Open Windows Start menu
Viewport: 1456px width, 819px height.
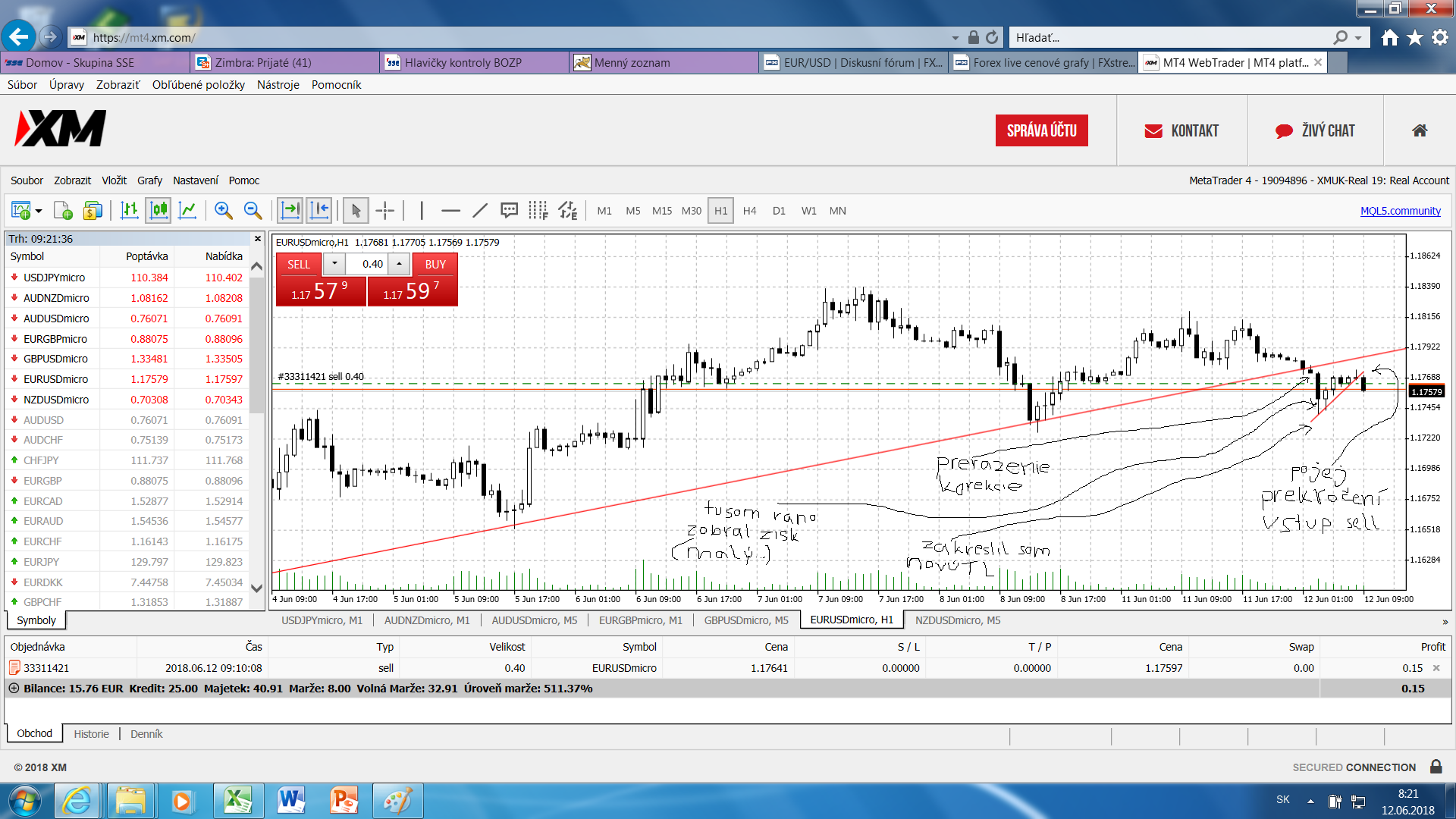(25, 801)
